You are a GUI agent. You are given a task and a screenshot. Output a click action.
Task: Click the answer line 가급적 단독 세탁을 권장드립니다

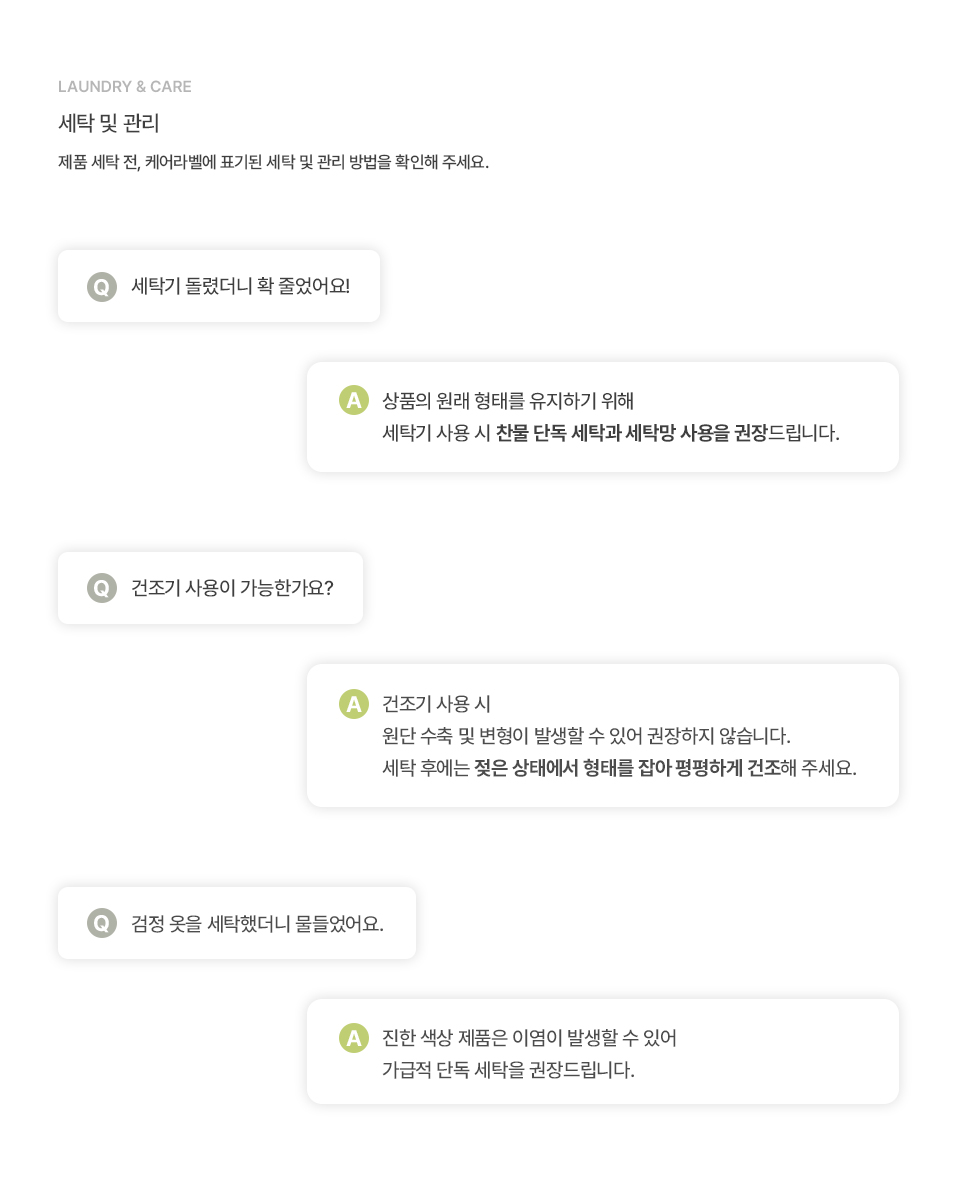pos(508,1070)
